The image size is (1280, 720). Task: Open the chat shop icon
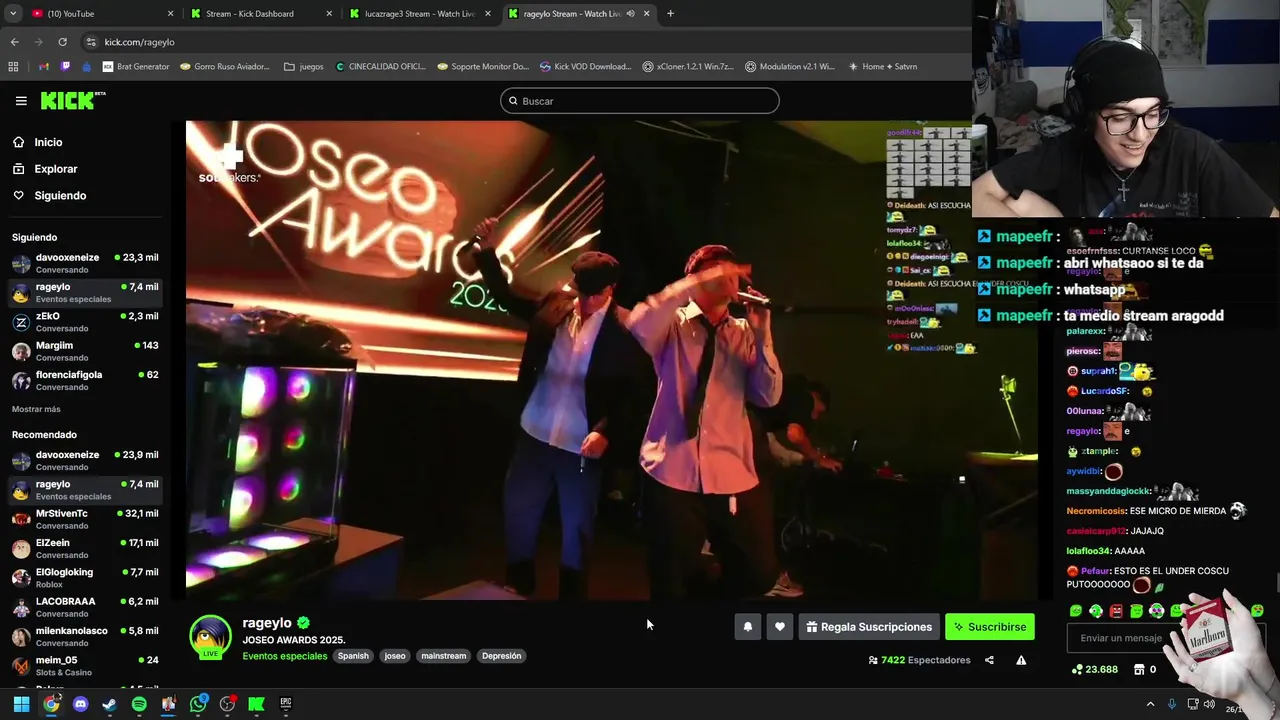click(x=1139, y=669)
